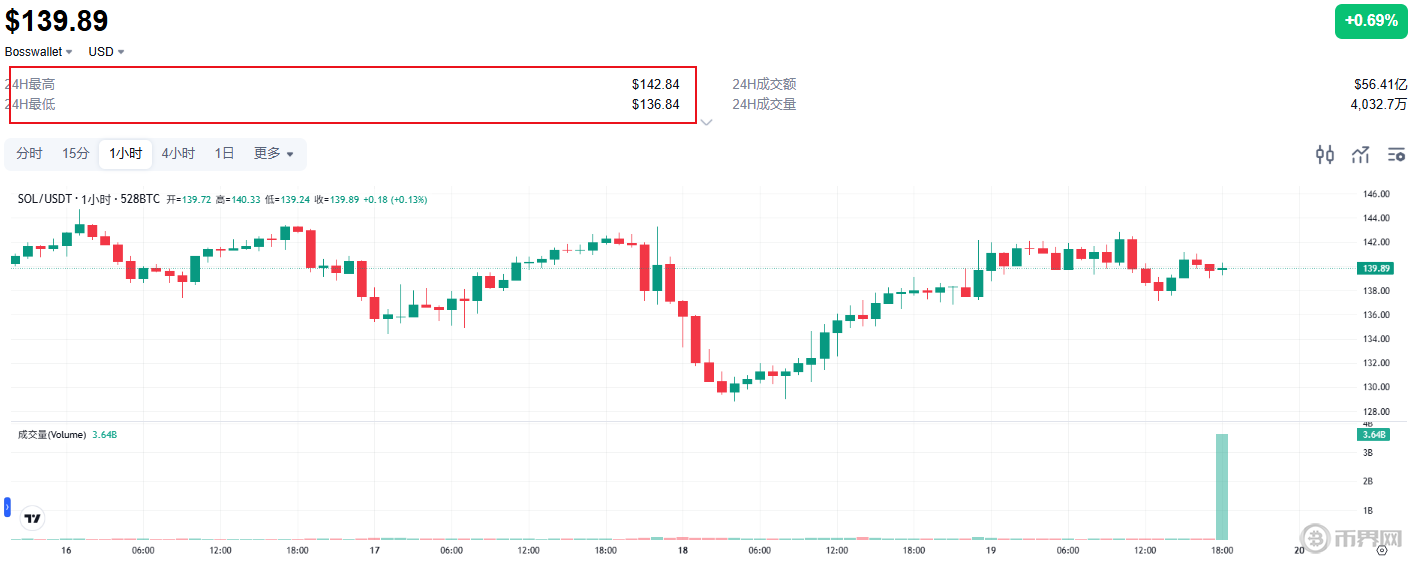1413x566 pixels.
Task: Open the candlestick chart type icon
Action: tap(1325, 154)
